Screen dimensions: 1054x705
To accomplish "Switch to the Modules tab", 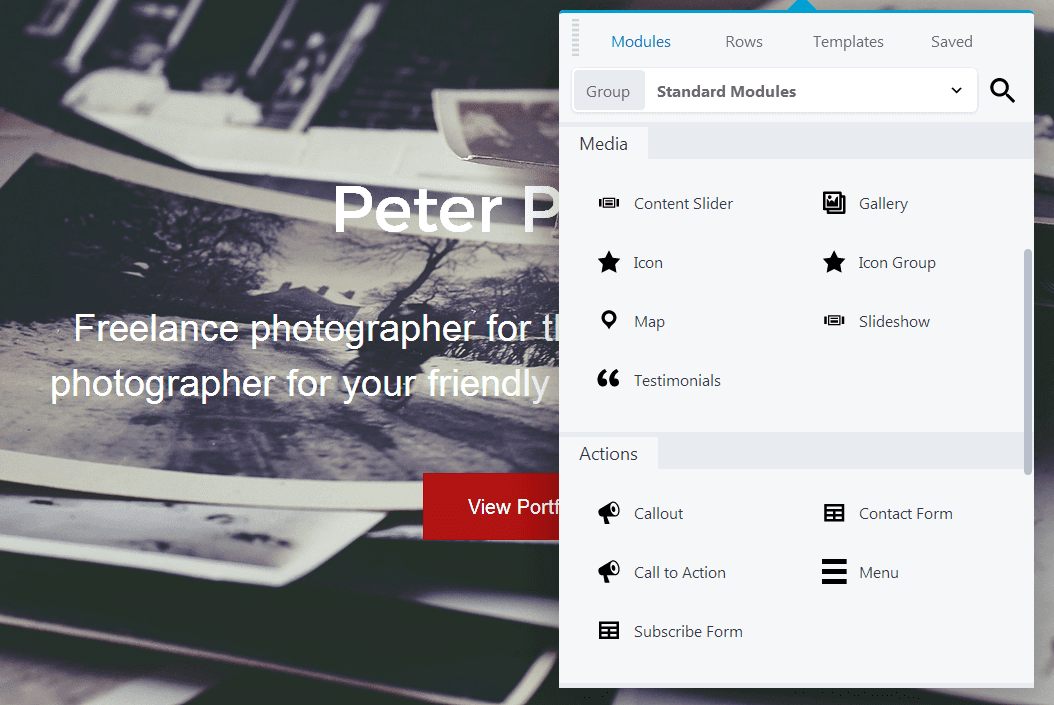I will click(x=641, y=42).
